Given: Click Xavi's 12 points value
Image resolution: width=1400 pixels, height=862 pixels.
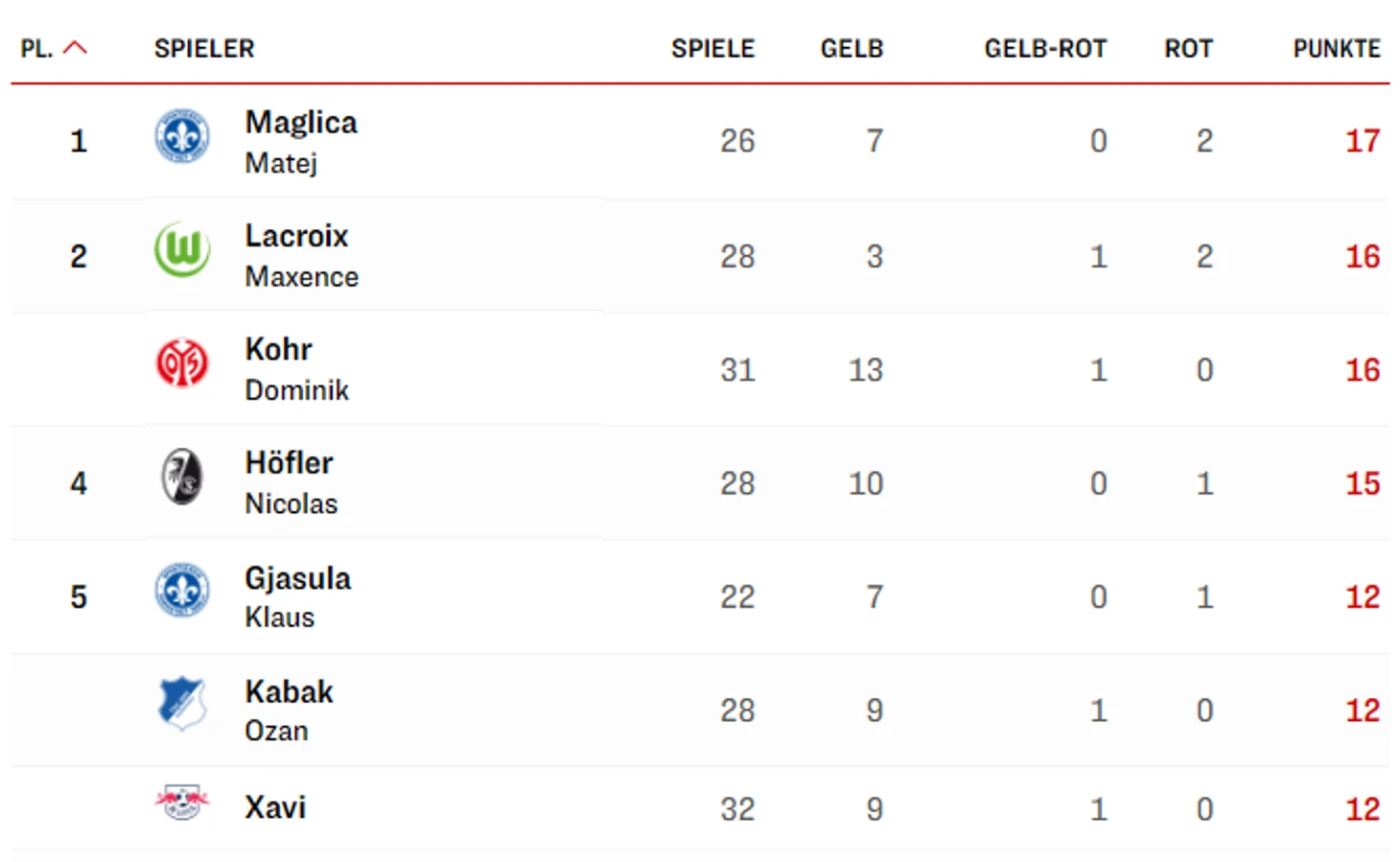Looking at the screenshot, I should pyautogui.click(x=1362, y=809).
